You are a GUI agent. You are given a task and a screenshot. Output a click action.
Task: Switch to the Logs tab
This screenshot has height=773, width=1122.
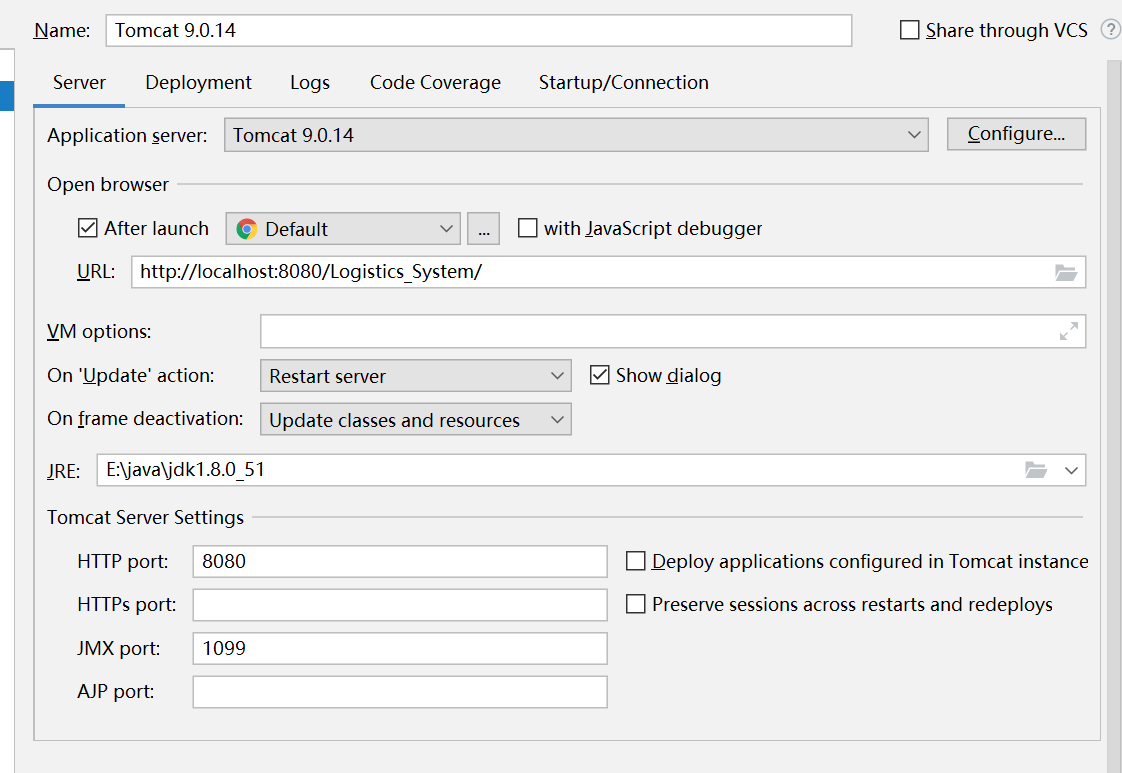click(310, 83)
